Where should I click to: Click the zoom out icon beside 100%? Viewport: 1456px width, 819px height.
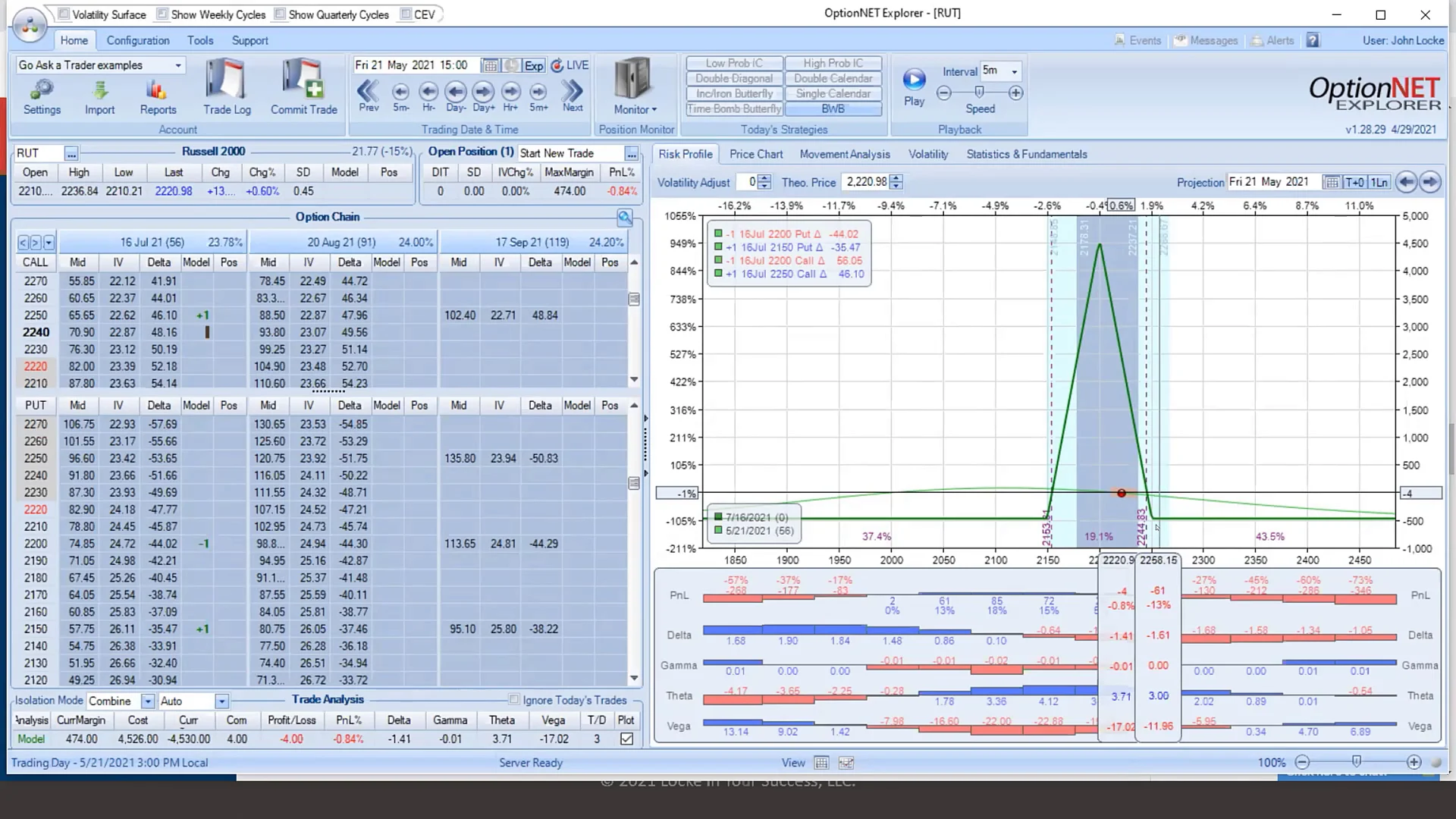[x=1302, y=763]
